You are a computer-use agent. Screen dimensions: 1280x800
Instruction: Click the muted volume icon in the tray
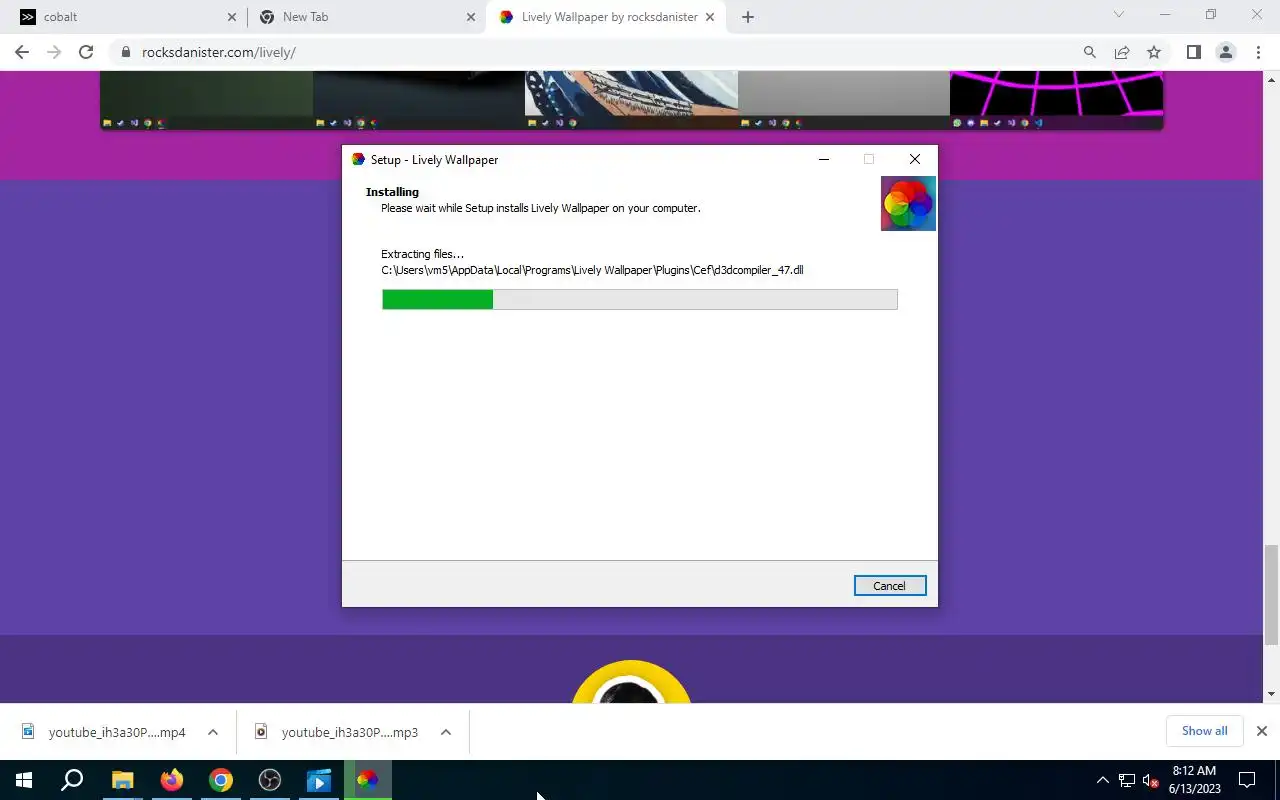click(x=1150, y=780)
